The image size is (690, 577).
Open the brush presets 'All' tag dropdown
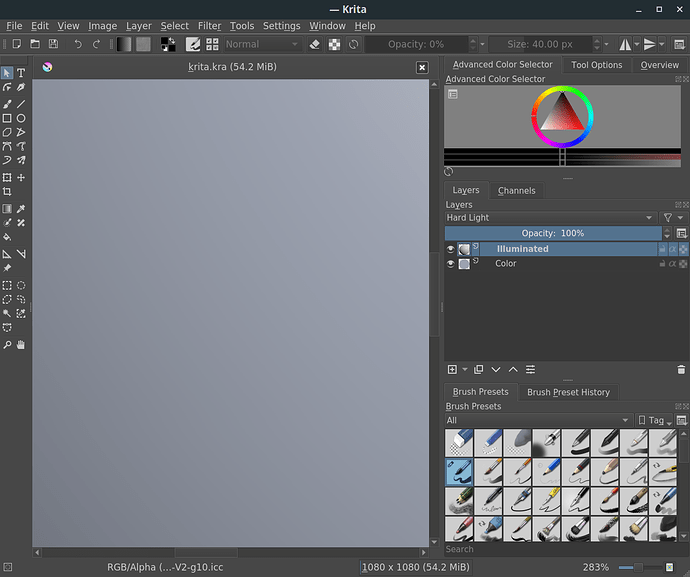(x=538, y=420)
